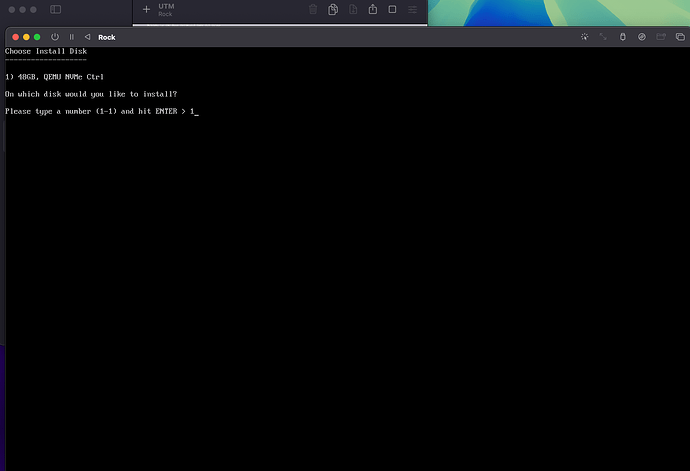The height and width of the screenshot is (471, 690).
Task: Clone the selected VM in UTM window
Action: (333, 9)
